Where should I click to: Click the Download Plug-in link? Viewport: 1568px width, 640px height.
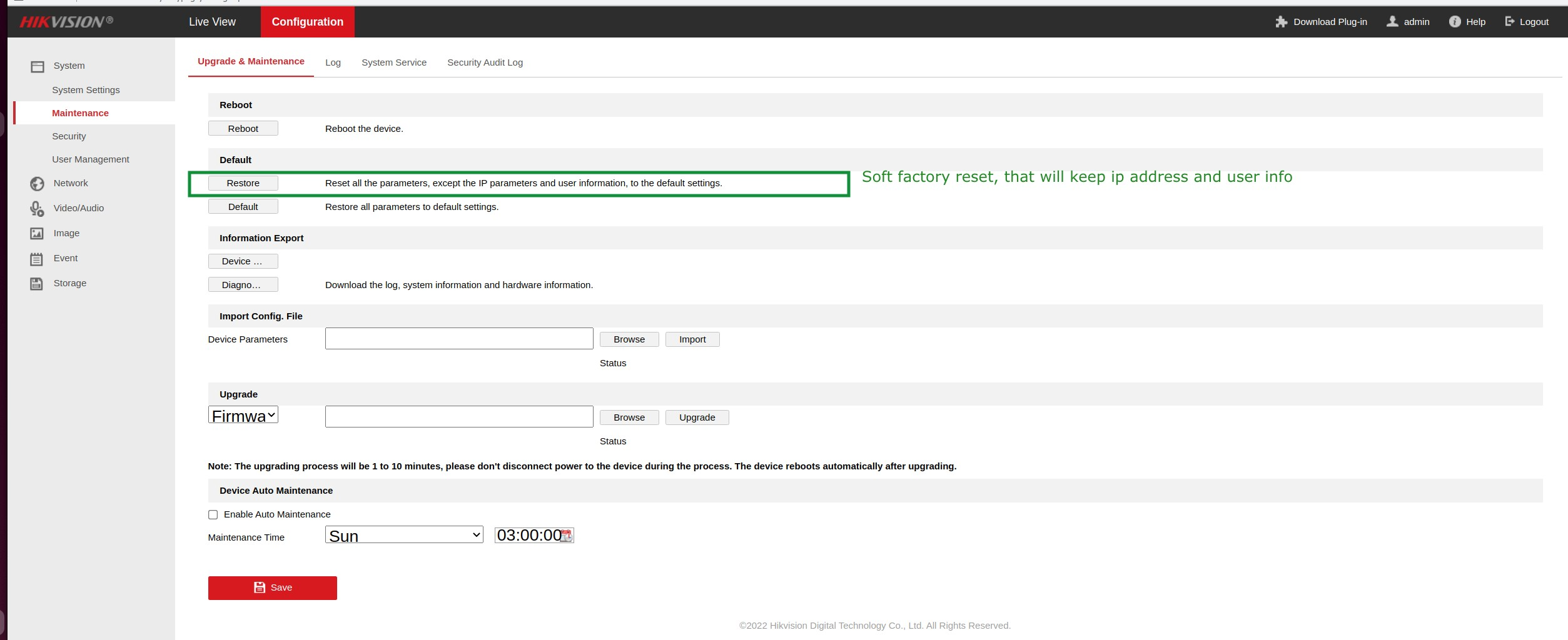[x=1330, y=22]
